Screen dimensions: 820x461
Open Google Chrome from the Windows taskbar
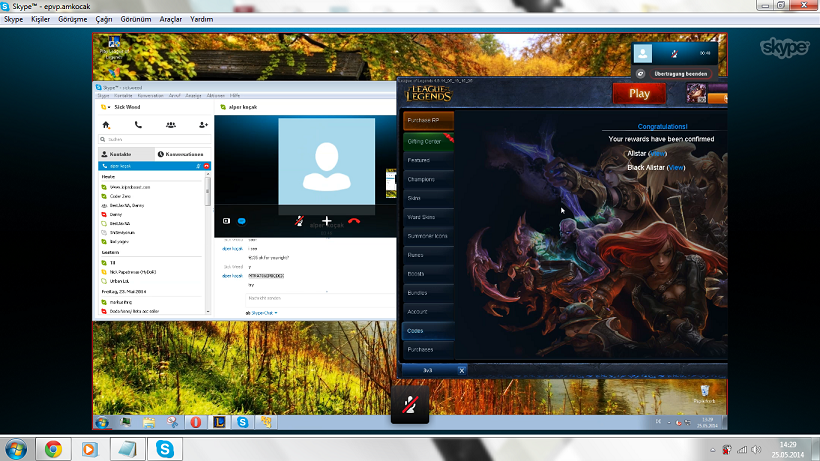tap(53, 449)
